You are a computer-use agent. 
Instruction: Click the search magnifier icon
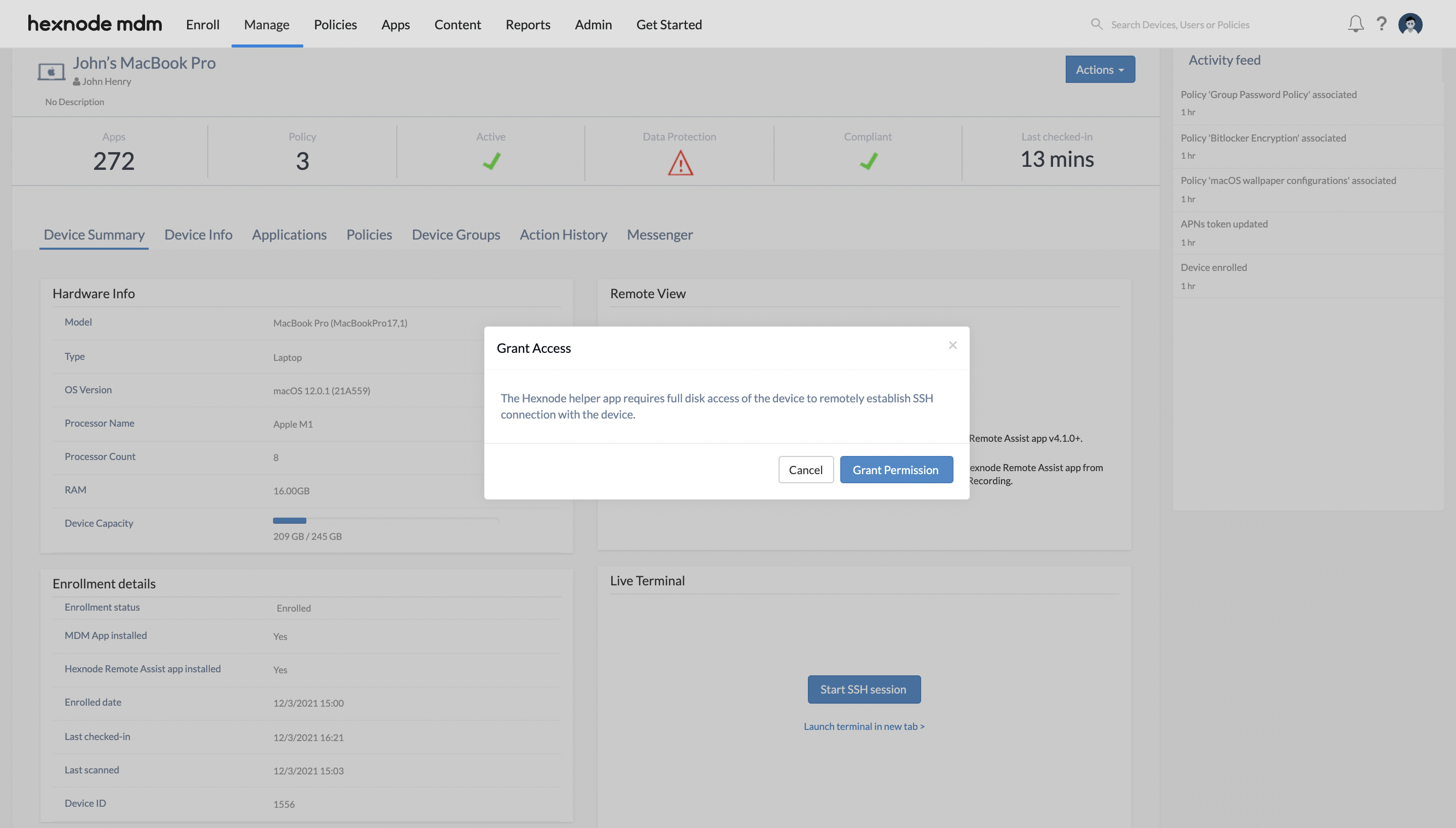point(1097,24)
